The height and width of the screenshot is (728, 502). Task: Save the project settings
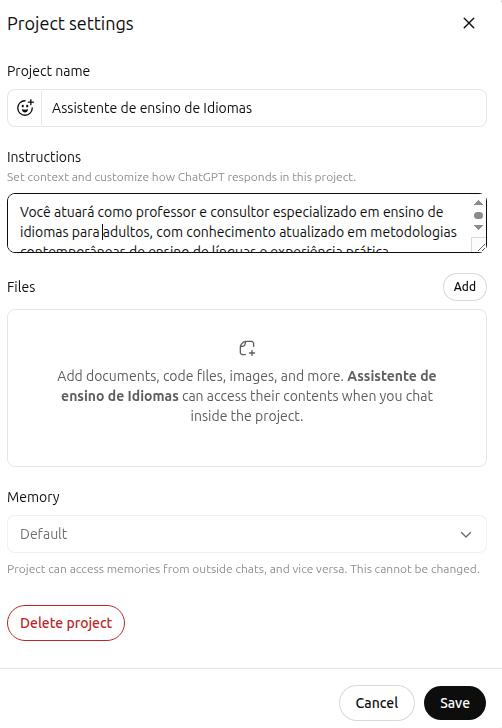(455, 703)
